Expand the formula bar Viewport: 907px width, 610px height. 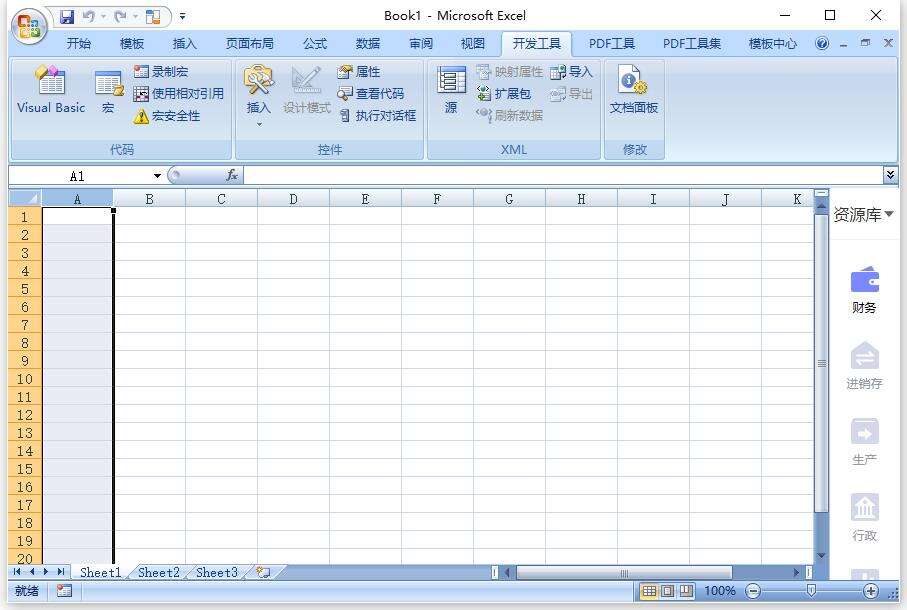891,175
